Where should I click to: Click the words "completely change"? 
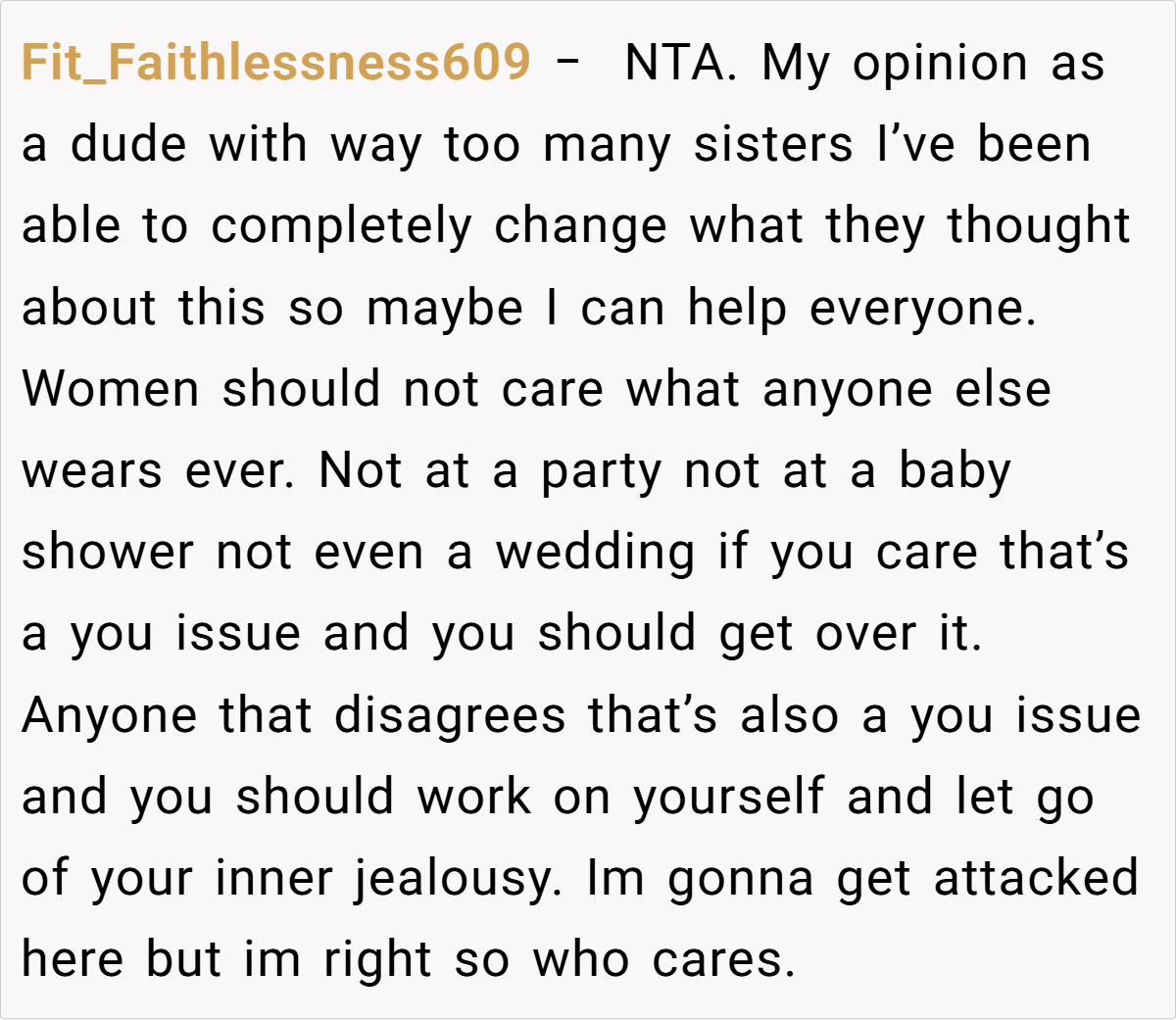coord(438,226)
